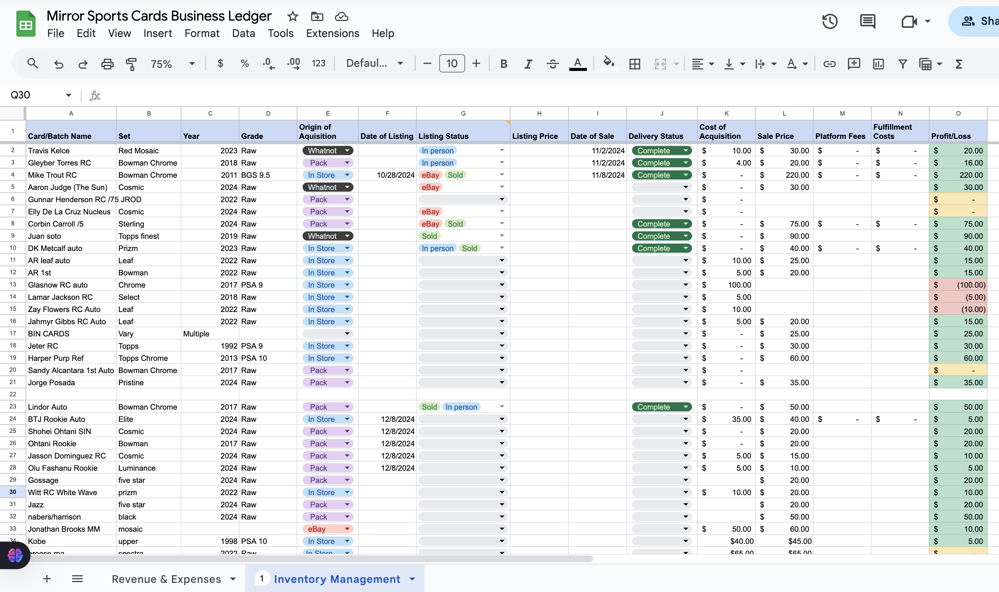Select the 'Profit/Loss' column header cell
Viewport: 999px width, 592px height.
point(958,132)
